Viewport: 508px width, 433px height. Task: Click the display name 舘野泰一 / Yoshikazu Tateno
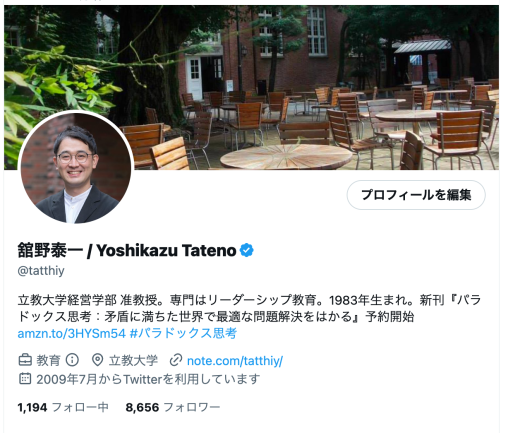pos(127,250)
